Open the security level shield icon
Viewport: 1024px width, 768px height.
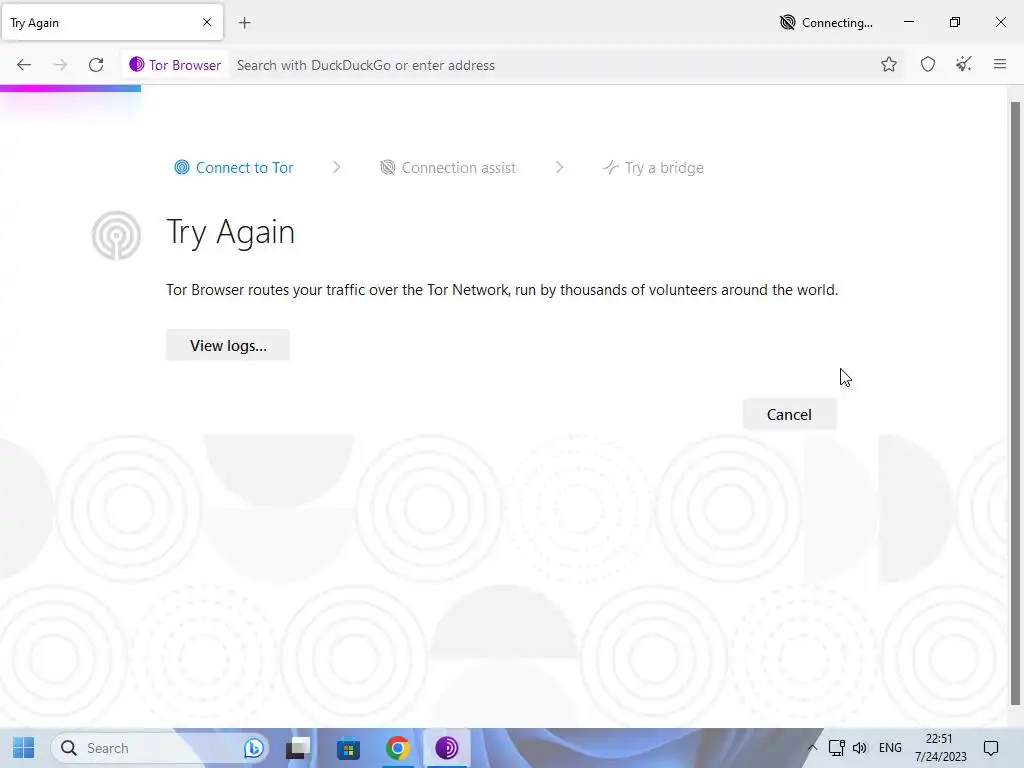(x=927, y=64)
